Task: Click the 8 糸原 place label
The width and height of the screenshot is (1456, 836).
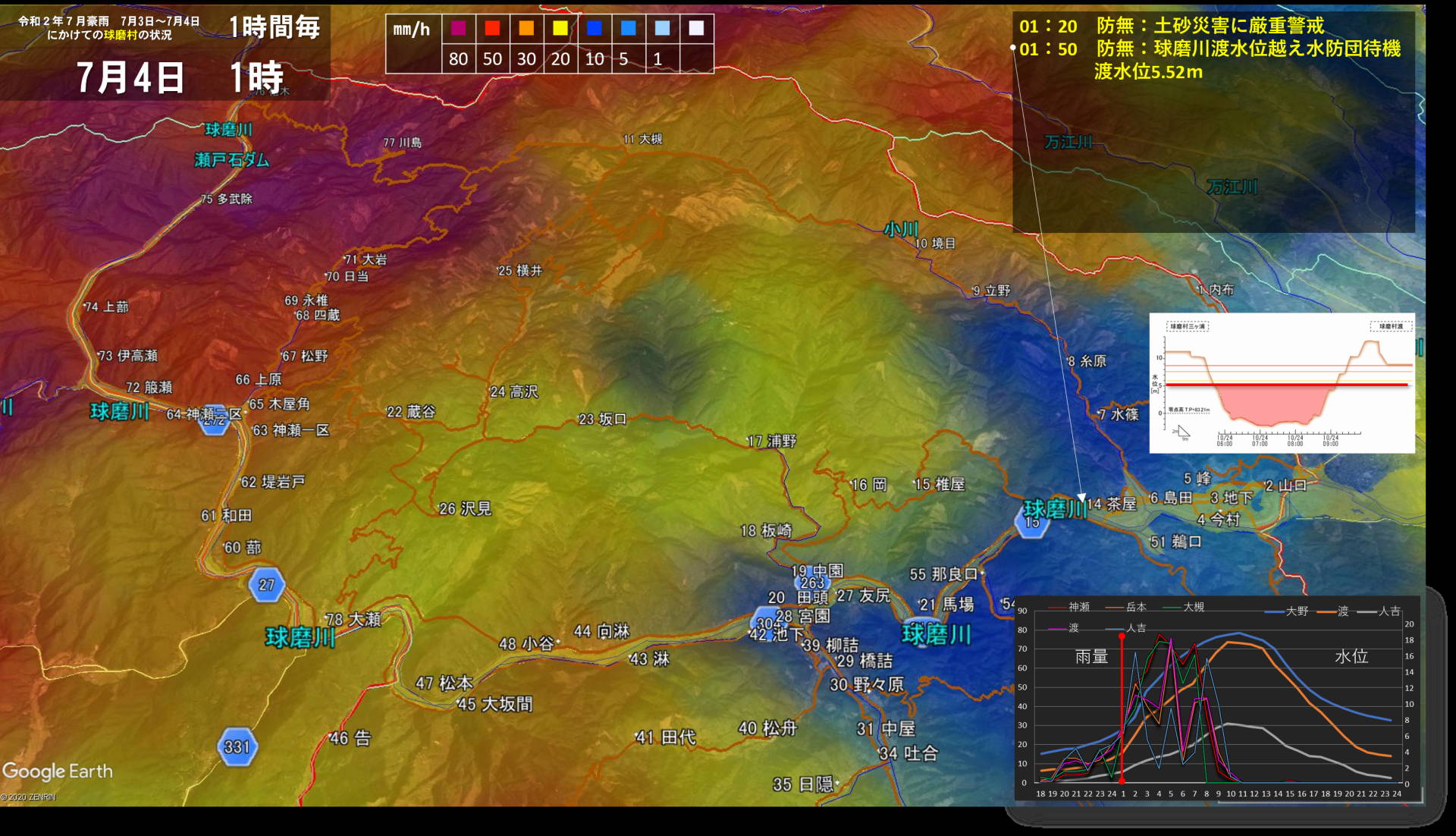Action: (x=1087, y=361)
